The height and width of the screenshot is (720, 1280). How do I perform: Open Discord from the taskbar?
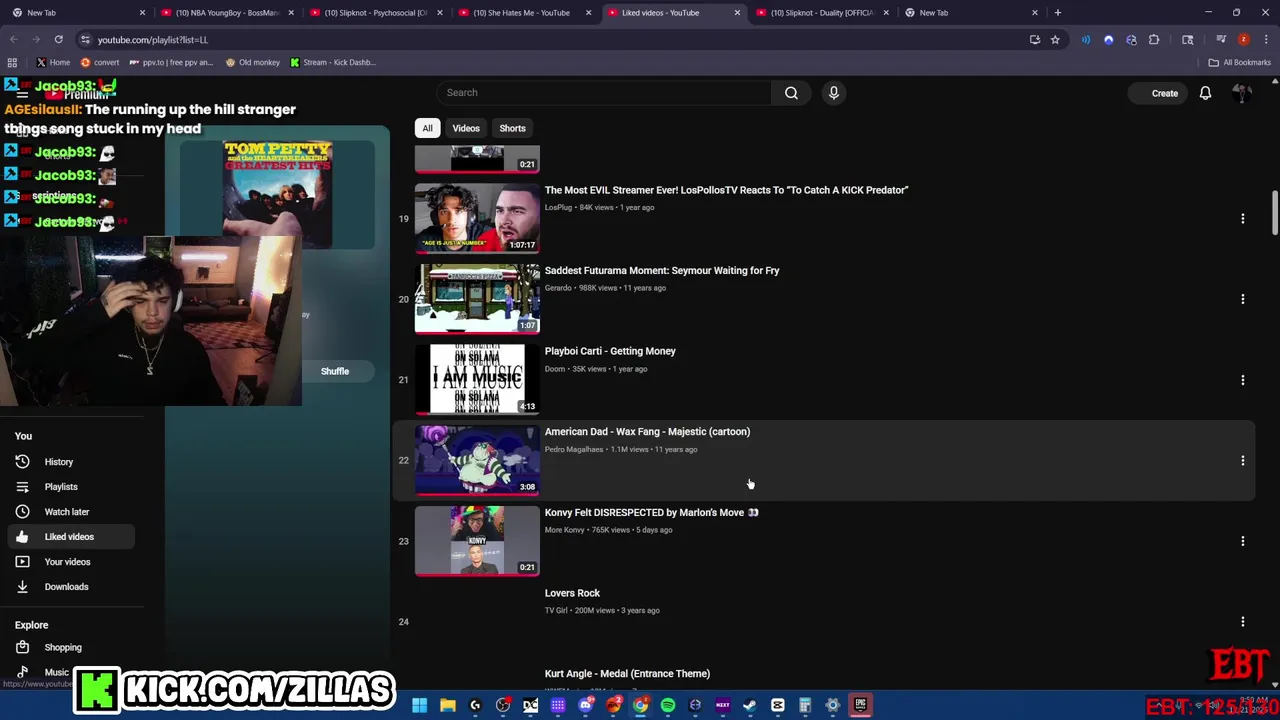pos(585,705)
